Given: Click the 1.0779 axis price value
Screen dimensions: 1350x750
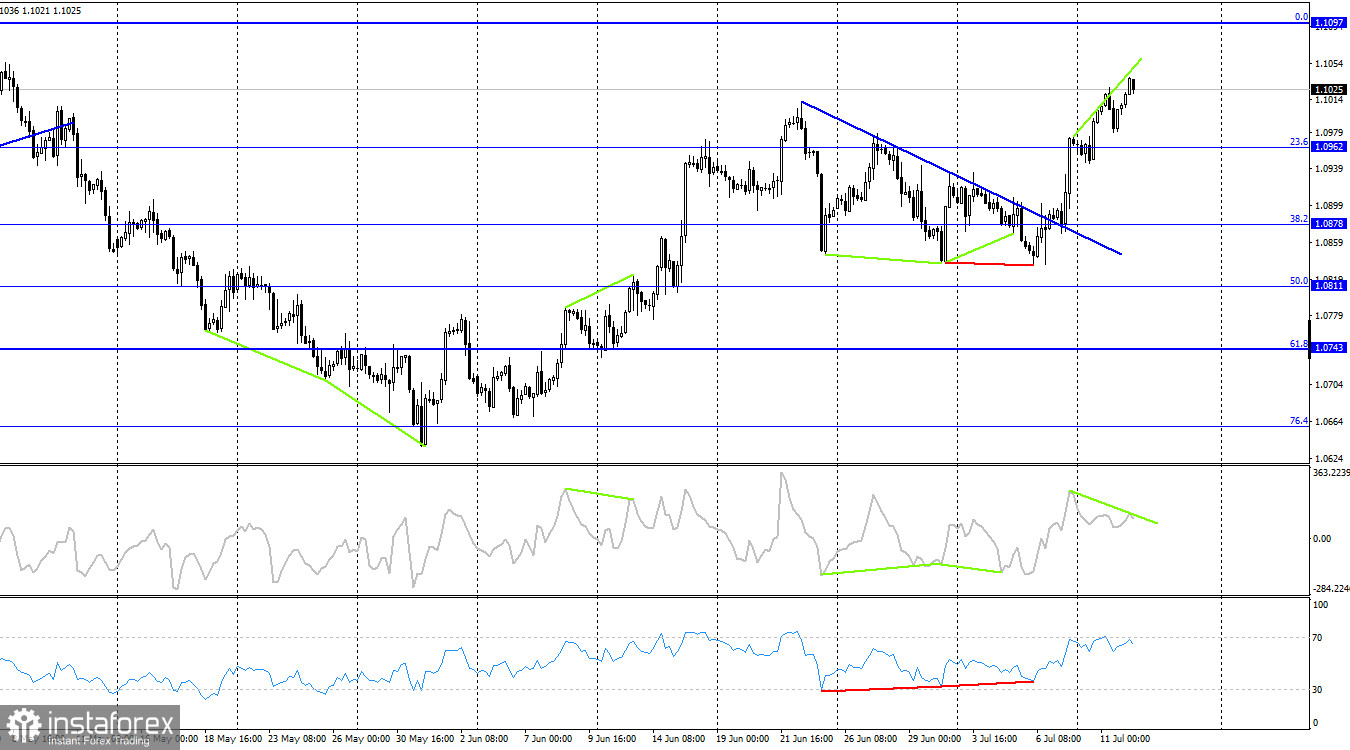Looking at the screenshot, I should (x=1329, y=316).
